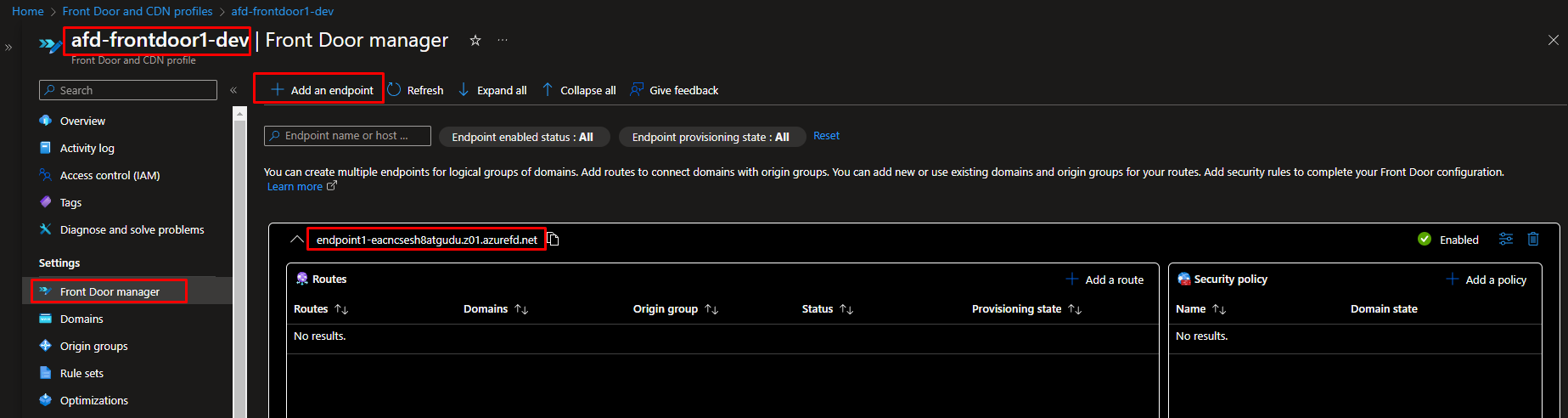
Task: Open Endpoint provisioning state filter
Action: tap(711, 137)
